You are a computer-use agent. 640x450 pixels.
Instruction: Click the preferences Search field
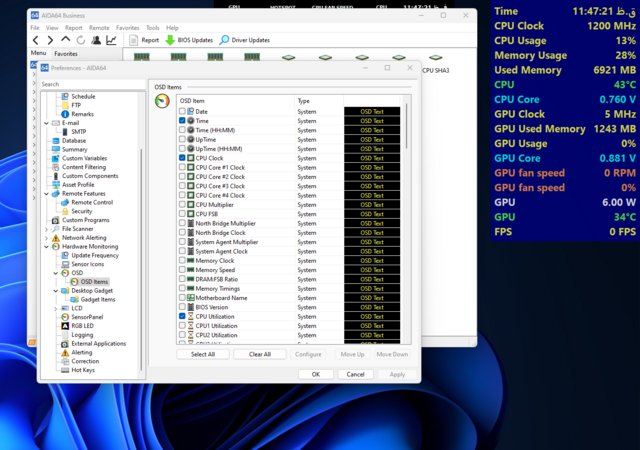(x=93, y=84)
